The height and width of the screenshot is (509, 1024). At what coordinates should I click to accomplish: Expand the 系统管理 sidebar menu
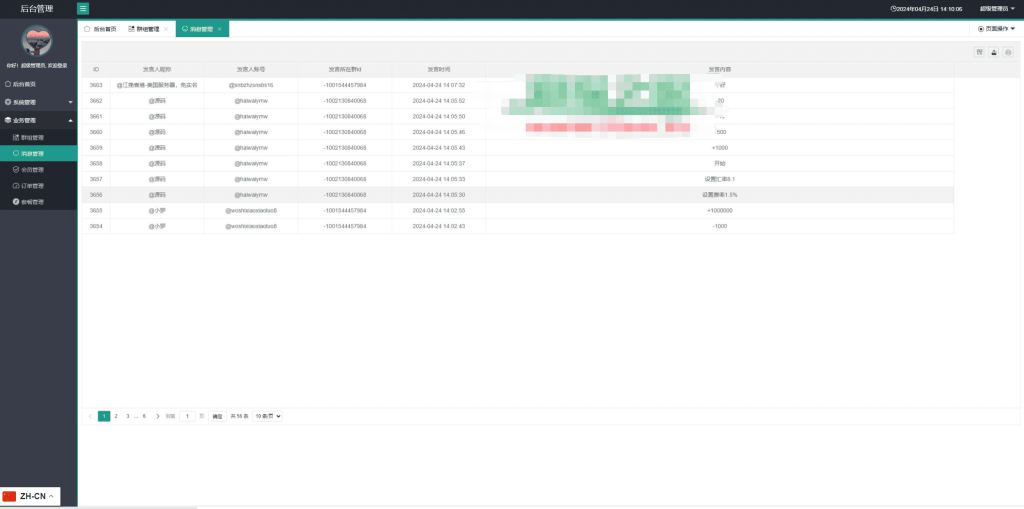tap(38, 102)
